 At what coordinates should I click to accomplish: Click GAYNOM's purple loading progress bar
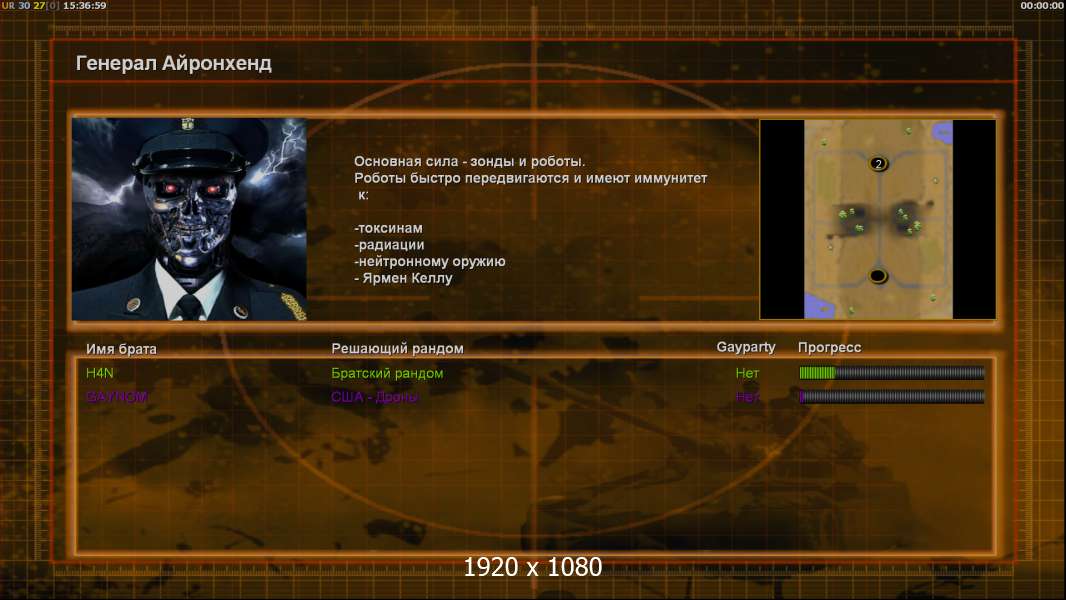tap(891, 396)
